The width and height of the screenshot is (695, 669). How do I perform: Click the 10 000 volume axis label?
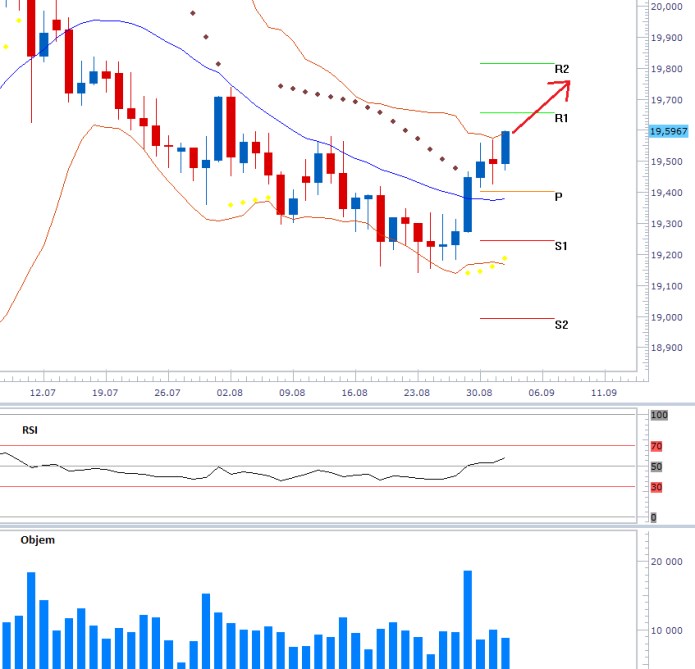point(666,630)
